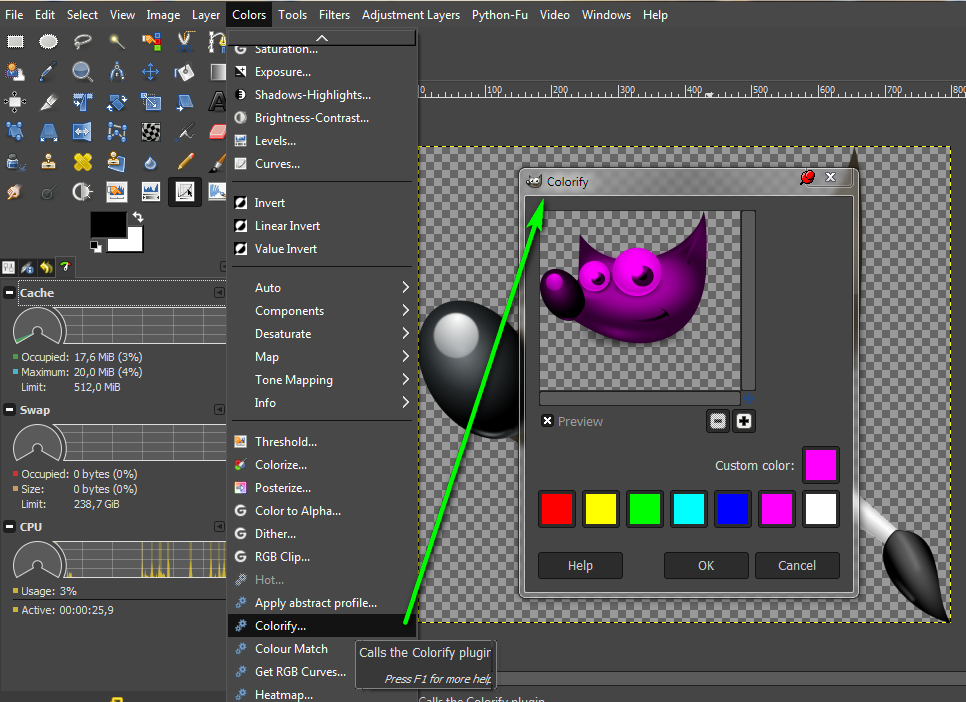The height and width of the screenshot is (702, 966).
Task: Select the Ink bottle tool
Action: (15, 161)
